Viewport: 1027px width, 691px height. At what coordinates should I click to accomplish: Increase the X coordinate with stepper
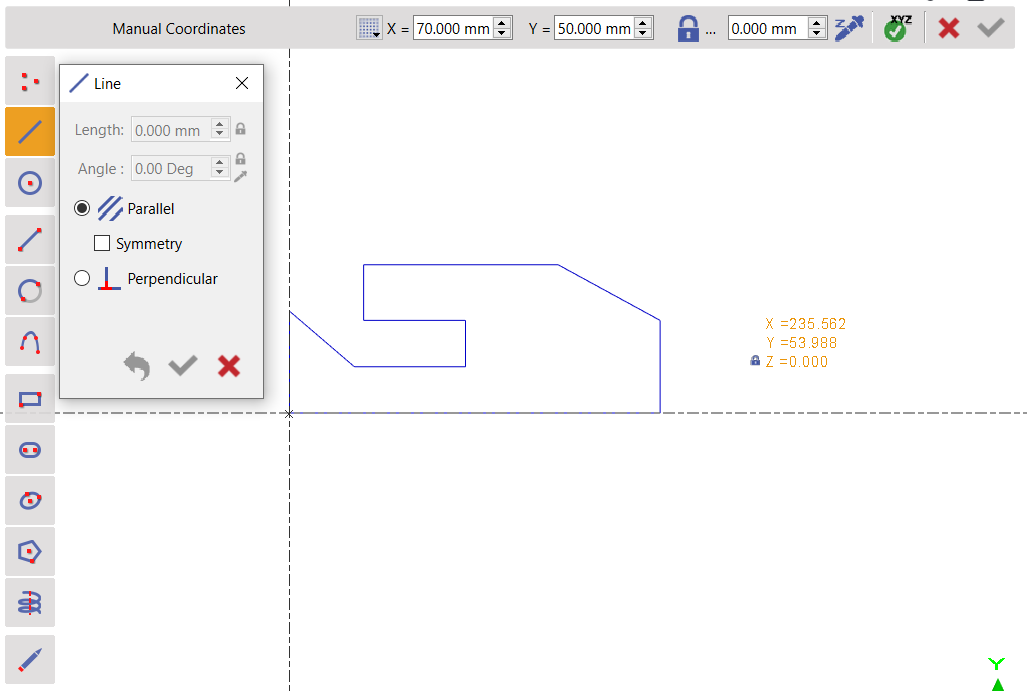point(502,24)
